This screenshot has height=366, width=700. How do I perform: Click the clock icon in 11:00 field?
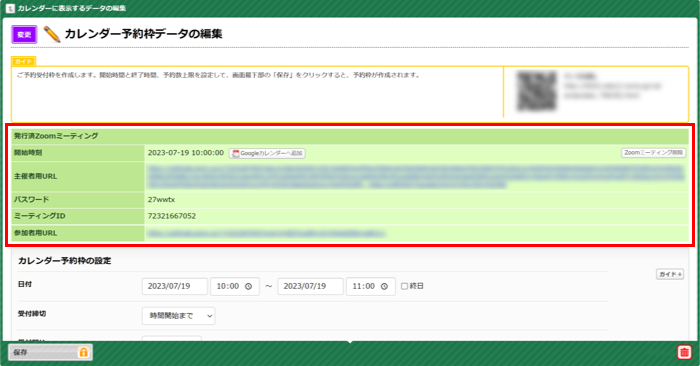point(384,287)
